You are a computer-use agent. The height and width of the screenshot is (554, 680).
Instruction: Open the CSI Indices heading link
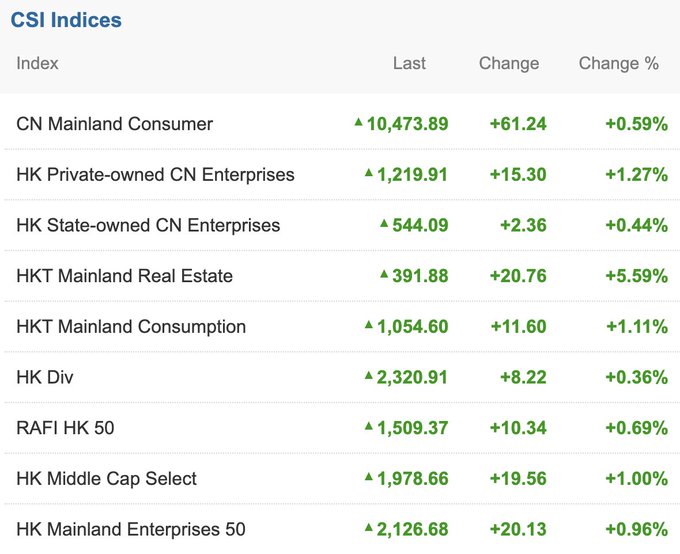pyautogui.click(x=66, y=20)
